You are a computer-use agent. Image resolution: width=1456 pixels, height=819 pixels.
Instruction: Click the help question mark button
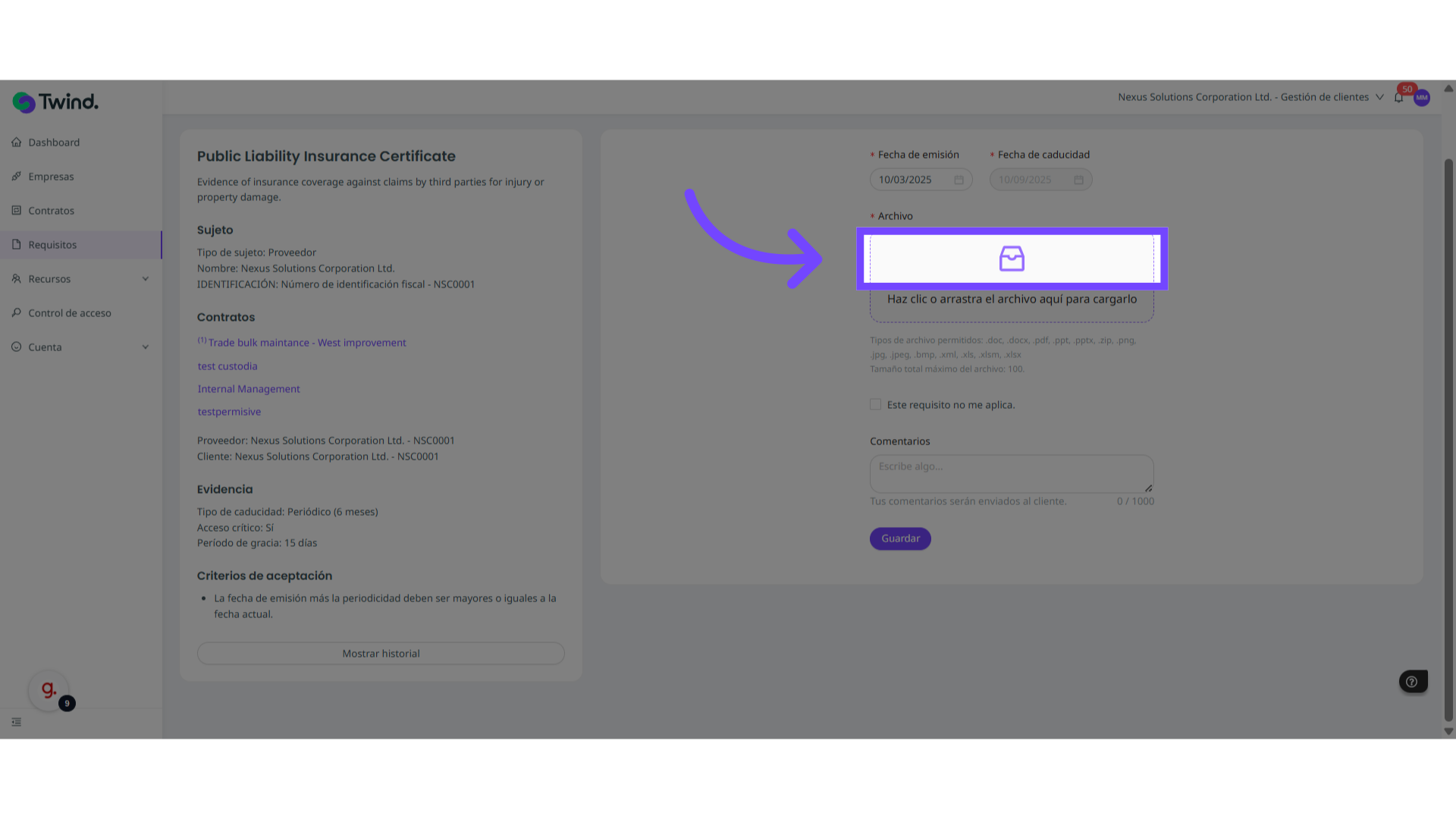1412,682
